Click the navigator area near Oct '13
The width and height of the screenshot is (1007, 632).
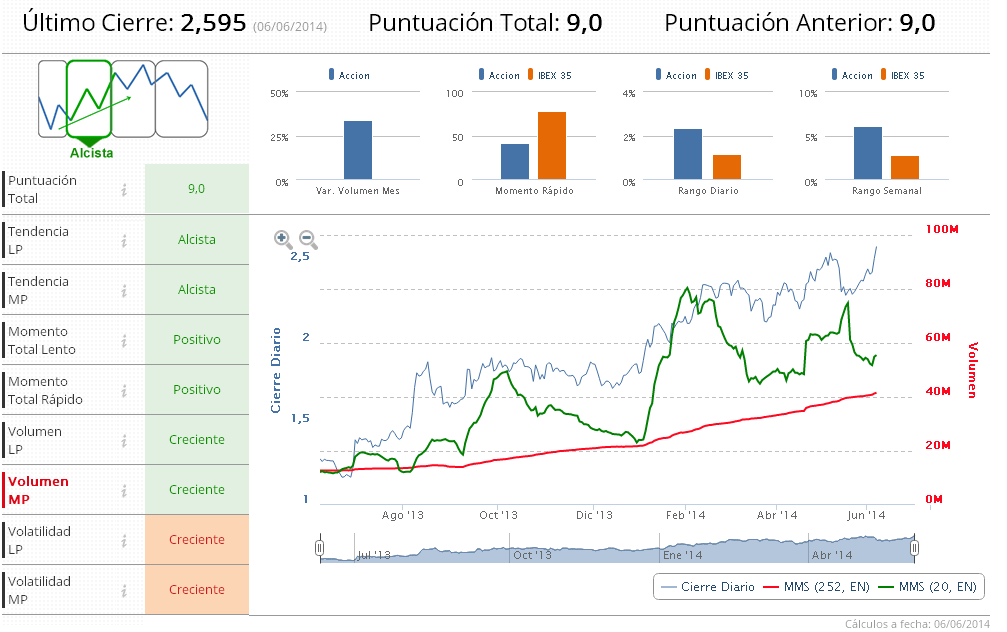[x=532, y=554]
